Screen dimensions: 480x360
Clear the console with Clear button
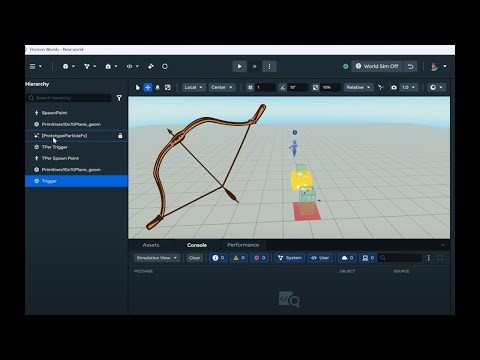(x=194, y=258)
